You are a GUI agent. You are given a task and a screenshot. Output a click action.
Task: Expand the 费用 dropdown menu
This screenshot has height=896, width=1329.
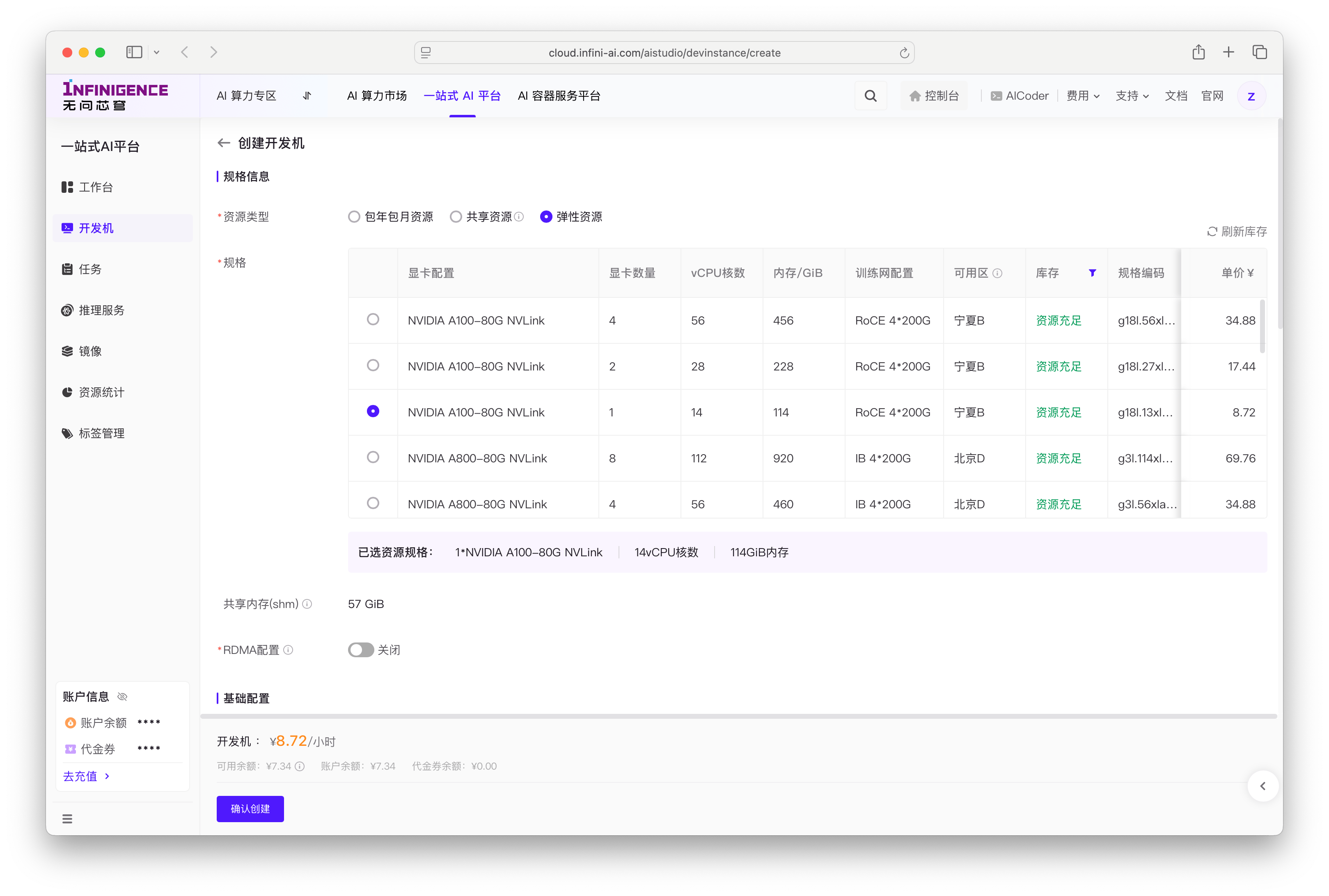coord(1083,96)
